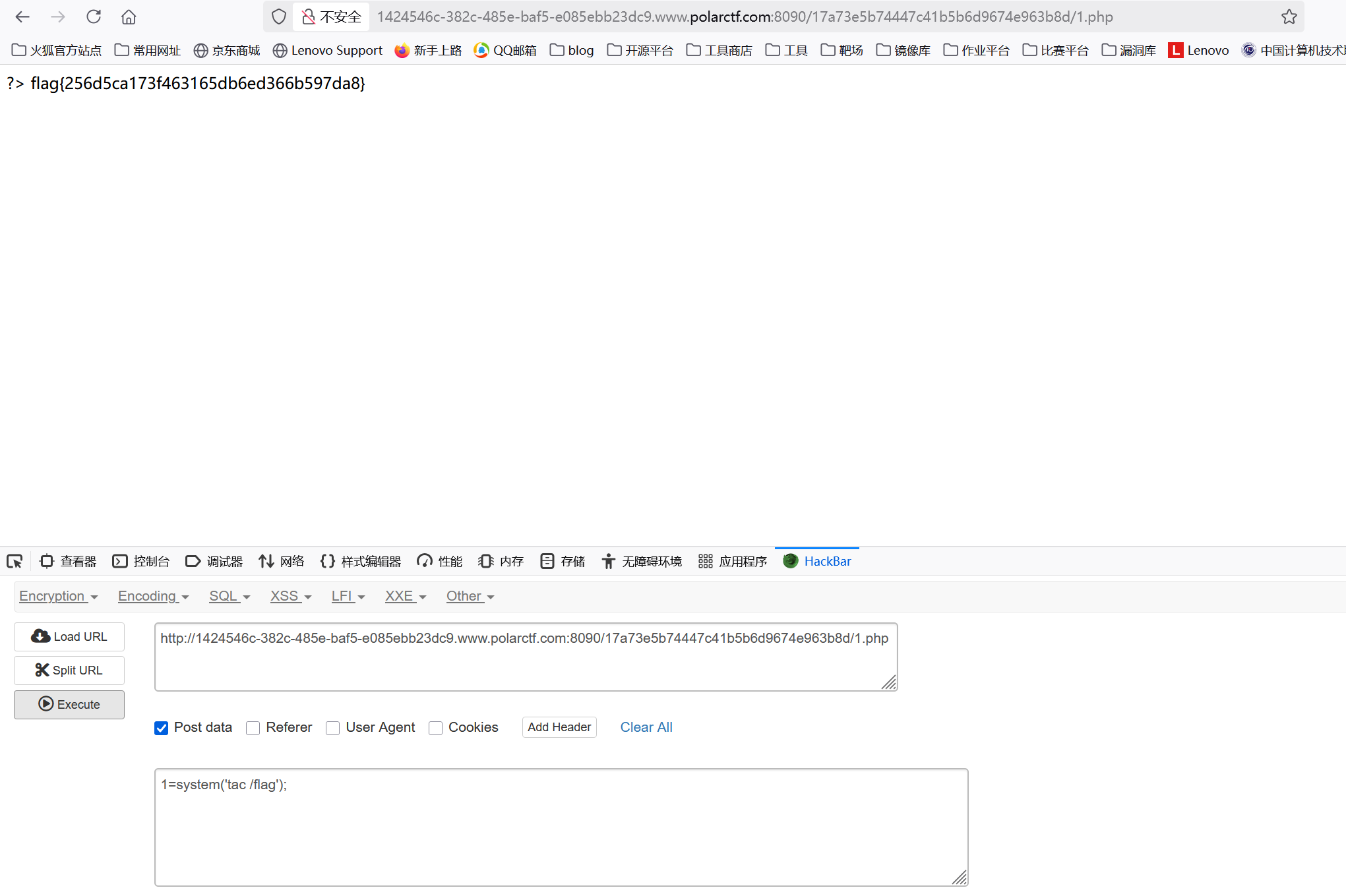Screen dimensions: 1346x896
Task: Open the 京东商城 bookmark
Action: 227,50
